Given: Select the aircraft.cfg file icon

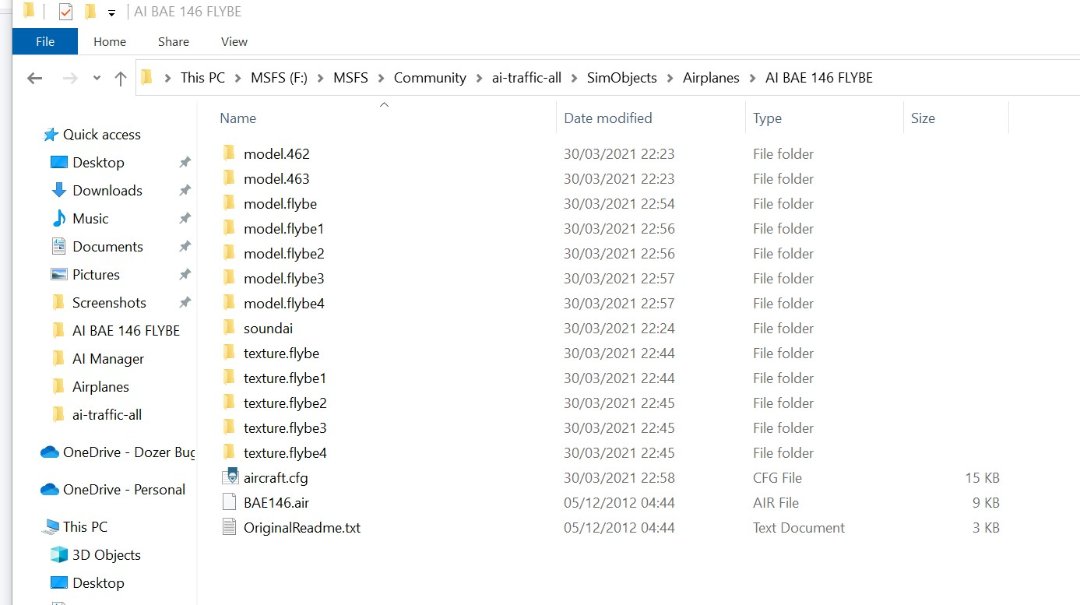Looking at the screenshot, I should coord(230,477).
